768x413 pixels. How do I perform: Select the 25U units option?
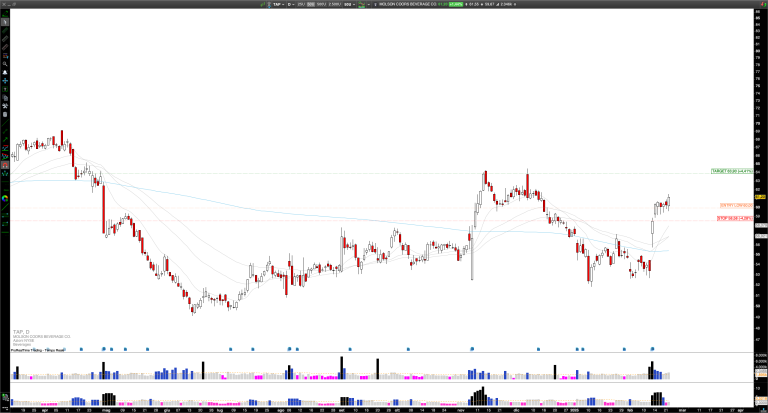coord(301,4)
